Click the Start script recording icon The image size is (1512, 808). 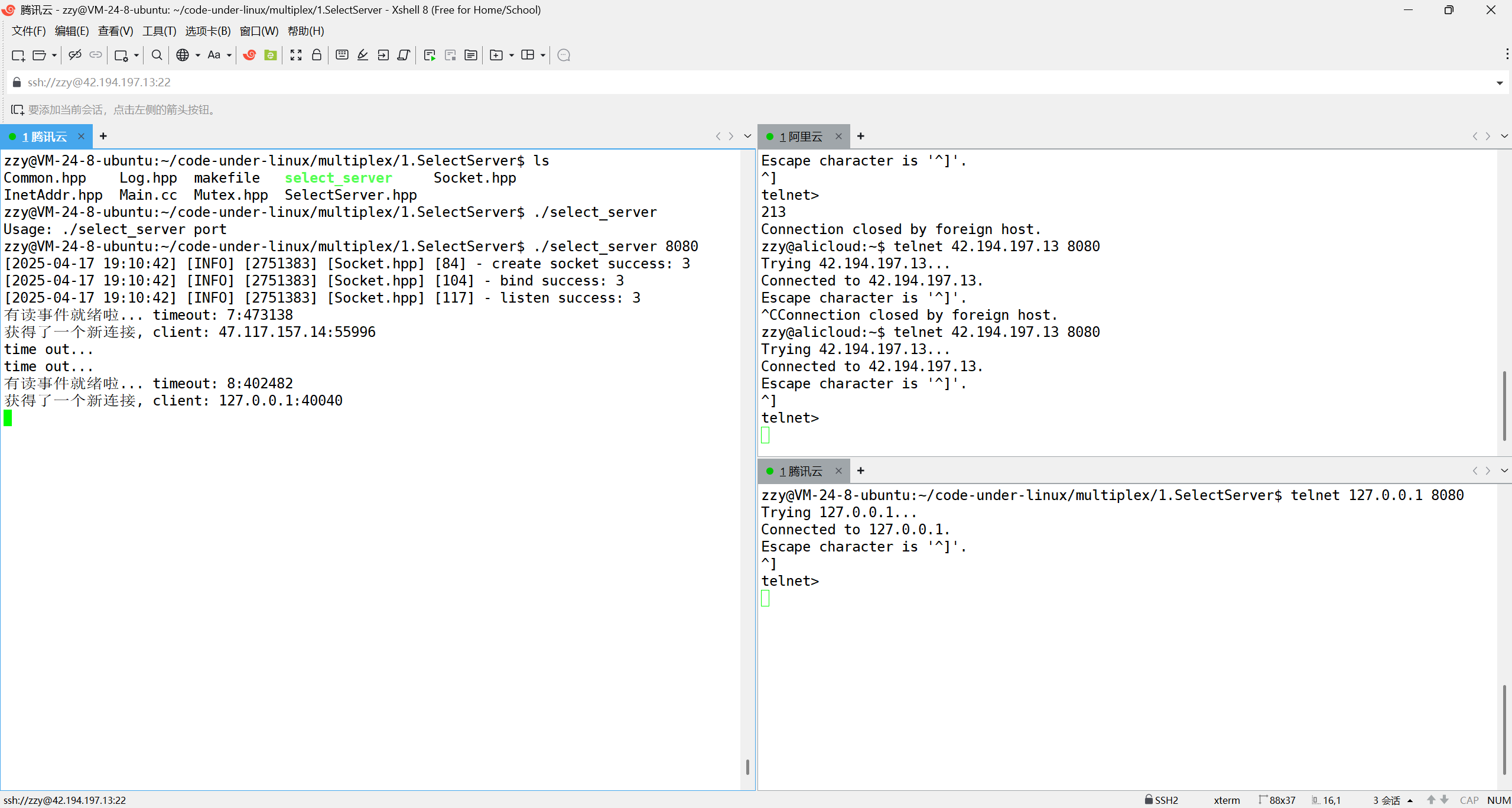coord(430,55)
